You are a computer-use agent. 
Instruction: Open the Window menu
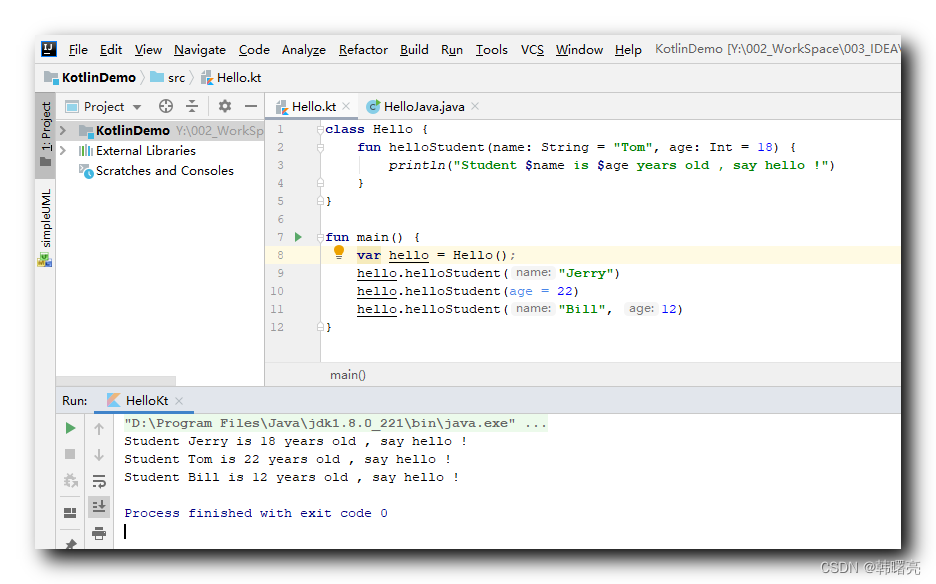579,50
